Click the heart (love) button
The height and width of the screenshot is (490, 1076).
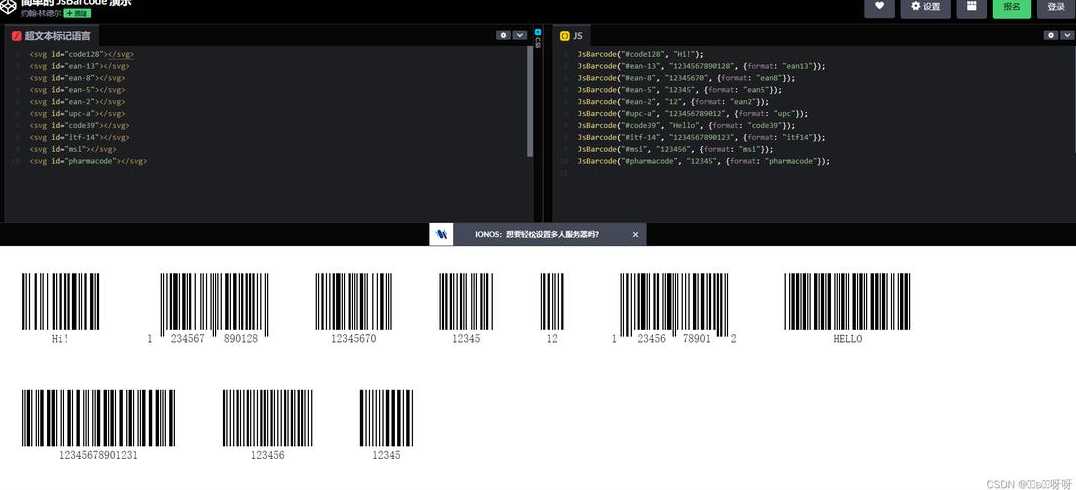[x=879, y=7]
